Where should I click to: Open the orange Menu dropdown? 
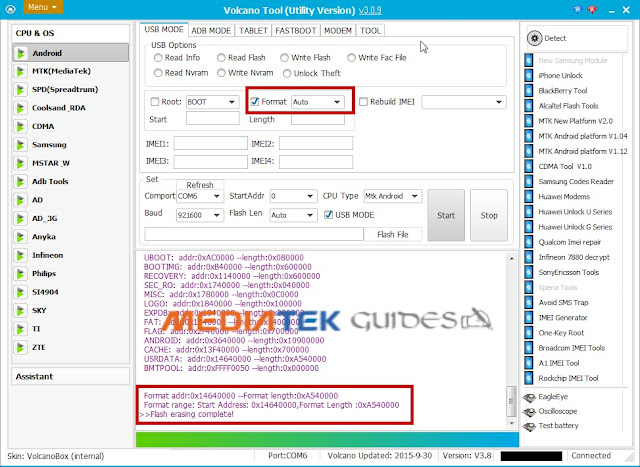tap(43, 7)
